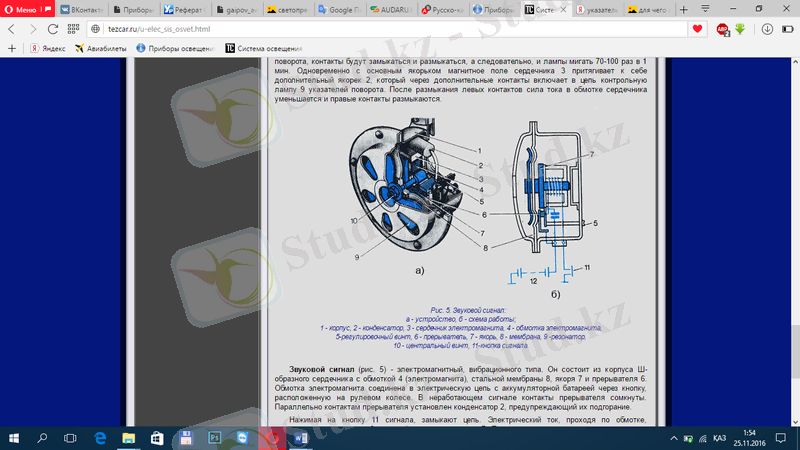This screenshot has width=800, height=450.
Task: Expand hidden system tray icons
Action: pyautogui.click(x=674, y=438)
